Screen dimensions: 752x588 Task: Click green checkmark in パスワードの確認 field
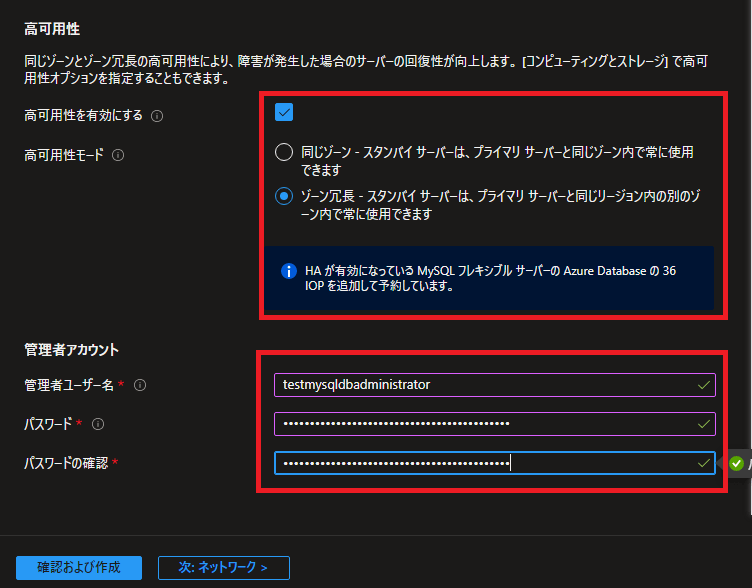tap(704, 463)
